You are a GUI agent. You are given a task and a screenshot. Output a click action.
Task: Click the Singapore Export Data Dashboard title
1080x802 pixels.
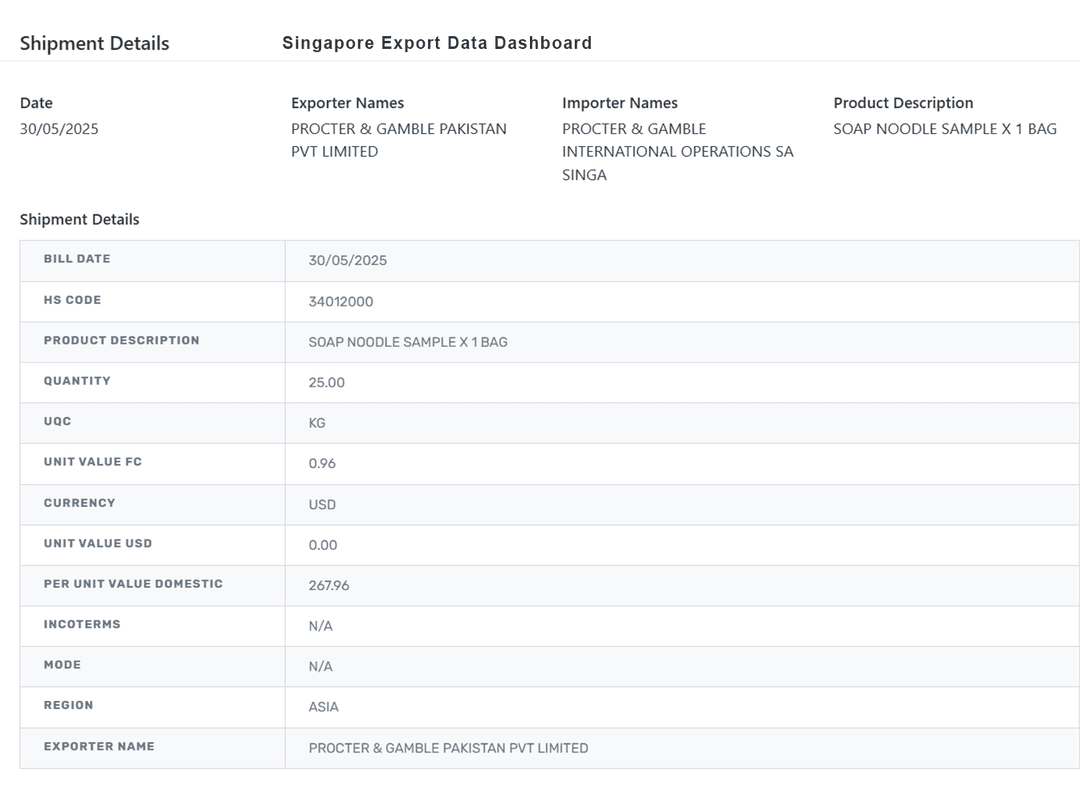(437, 43)
